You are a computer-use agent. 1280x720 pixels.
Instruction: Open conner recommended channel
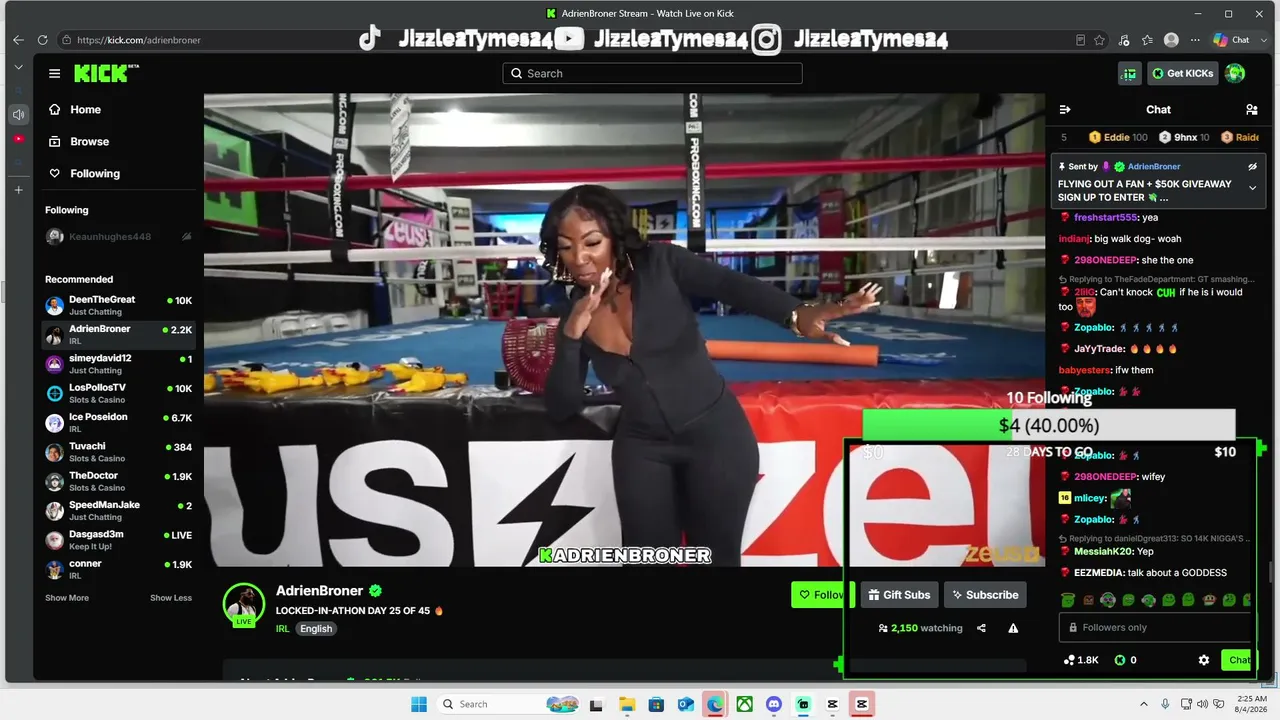tap(118, 569)
